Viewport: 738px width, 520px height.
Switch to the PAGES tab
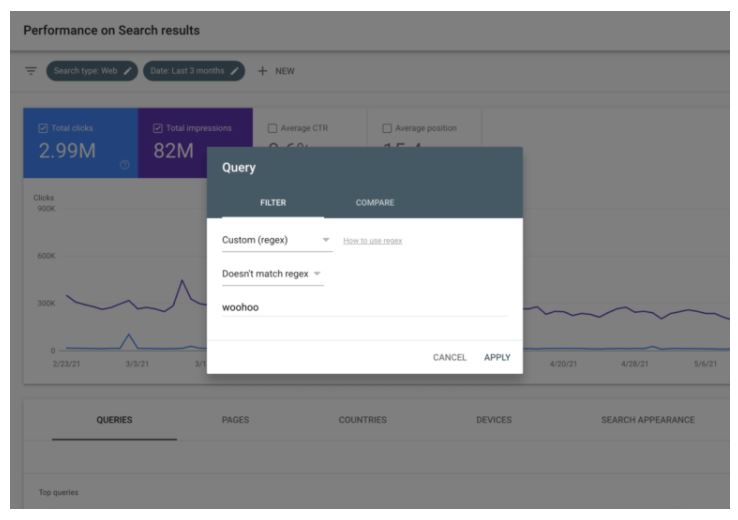coord(235,419)
